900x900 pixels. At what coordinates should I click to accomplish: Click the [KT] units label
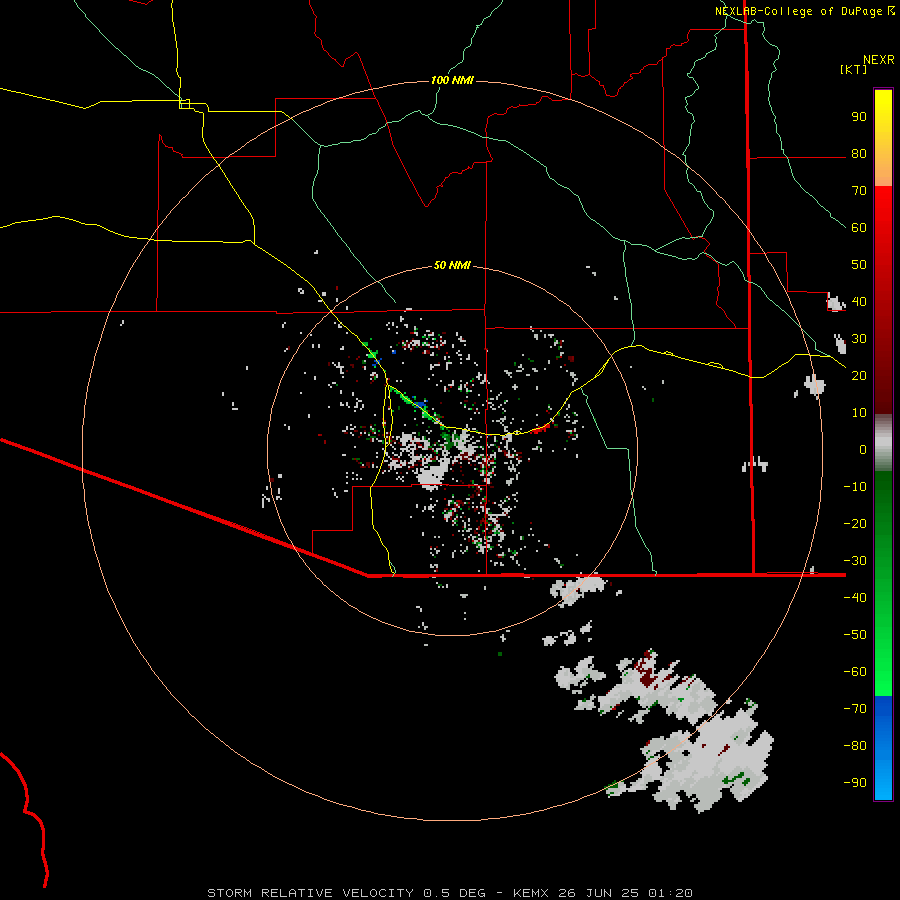point(854,69)
